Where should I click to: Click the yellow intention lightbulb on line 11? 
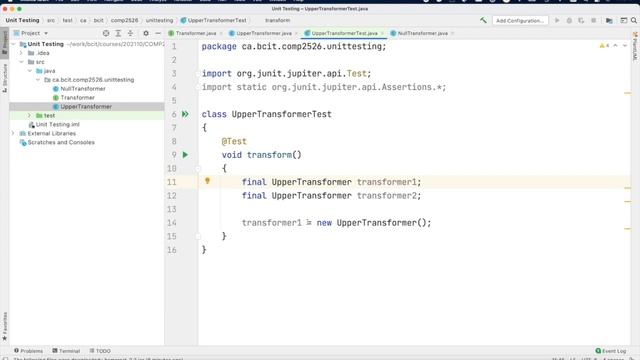[x=207, y=181]
